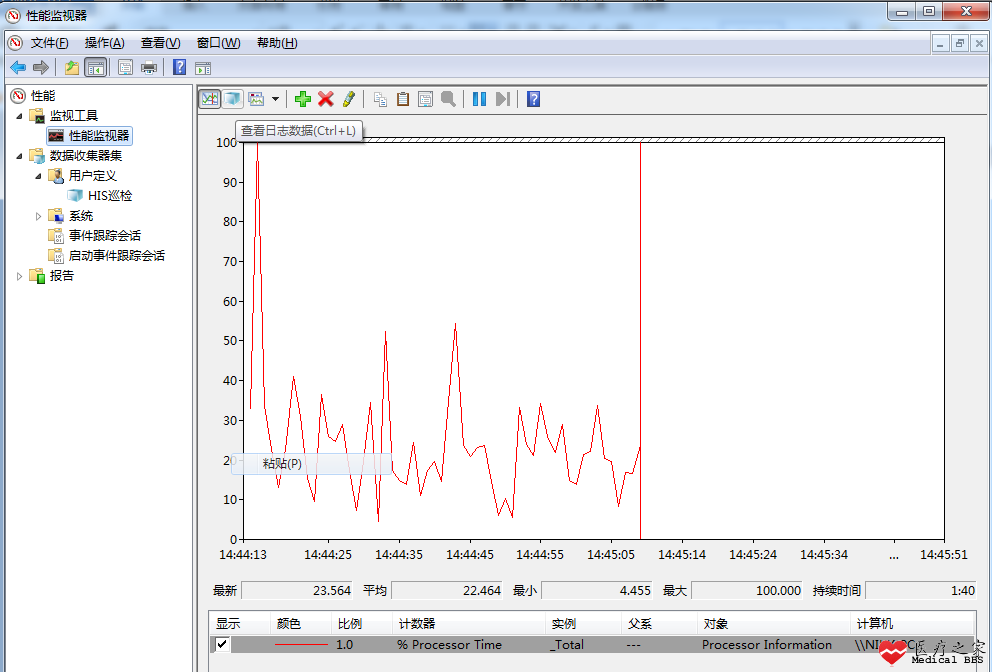Click the Paste counter list clipboard icon
Viewport: 992px width, 672px height.
pyautogui.click(x=403, y=99)
